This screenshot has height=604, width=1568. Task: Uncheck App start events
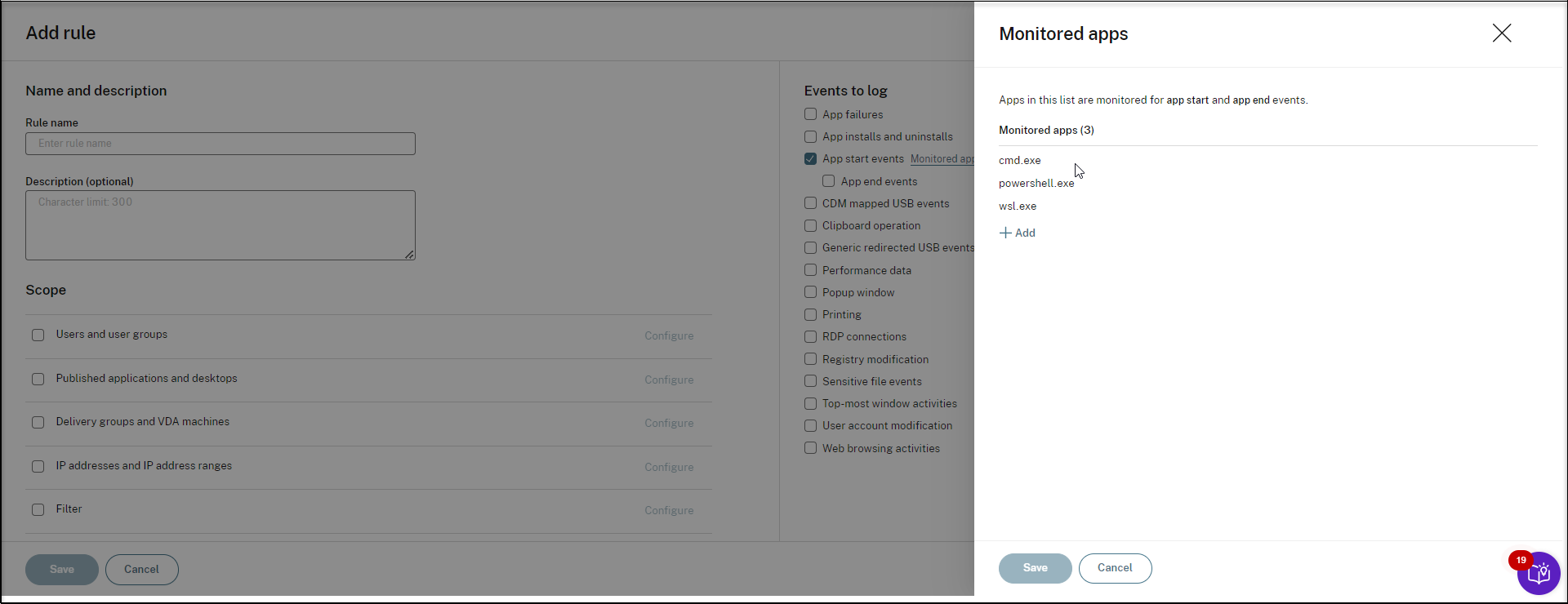(810, 158)
